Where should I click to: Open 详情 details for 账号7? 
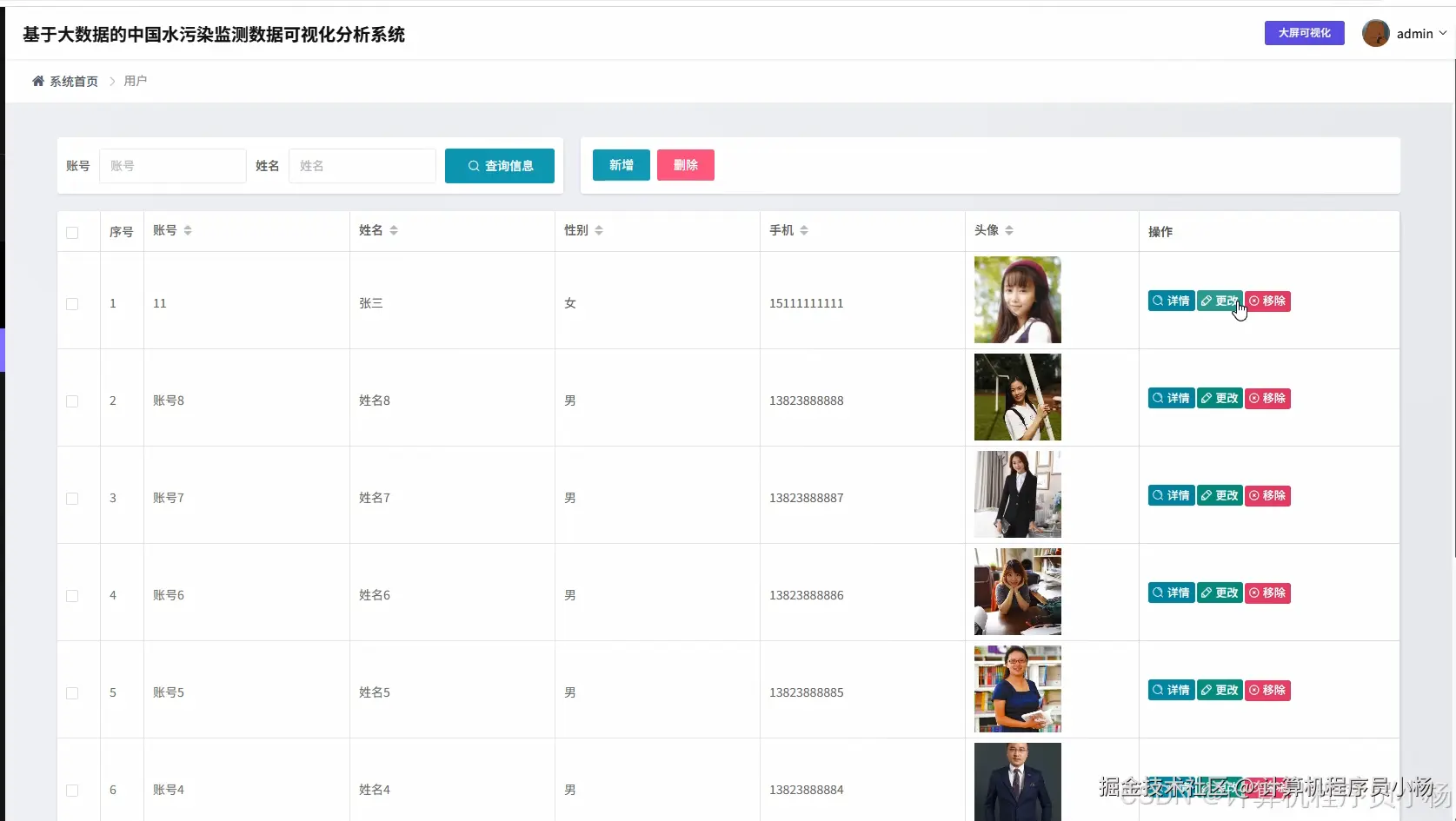(1171, 495)
